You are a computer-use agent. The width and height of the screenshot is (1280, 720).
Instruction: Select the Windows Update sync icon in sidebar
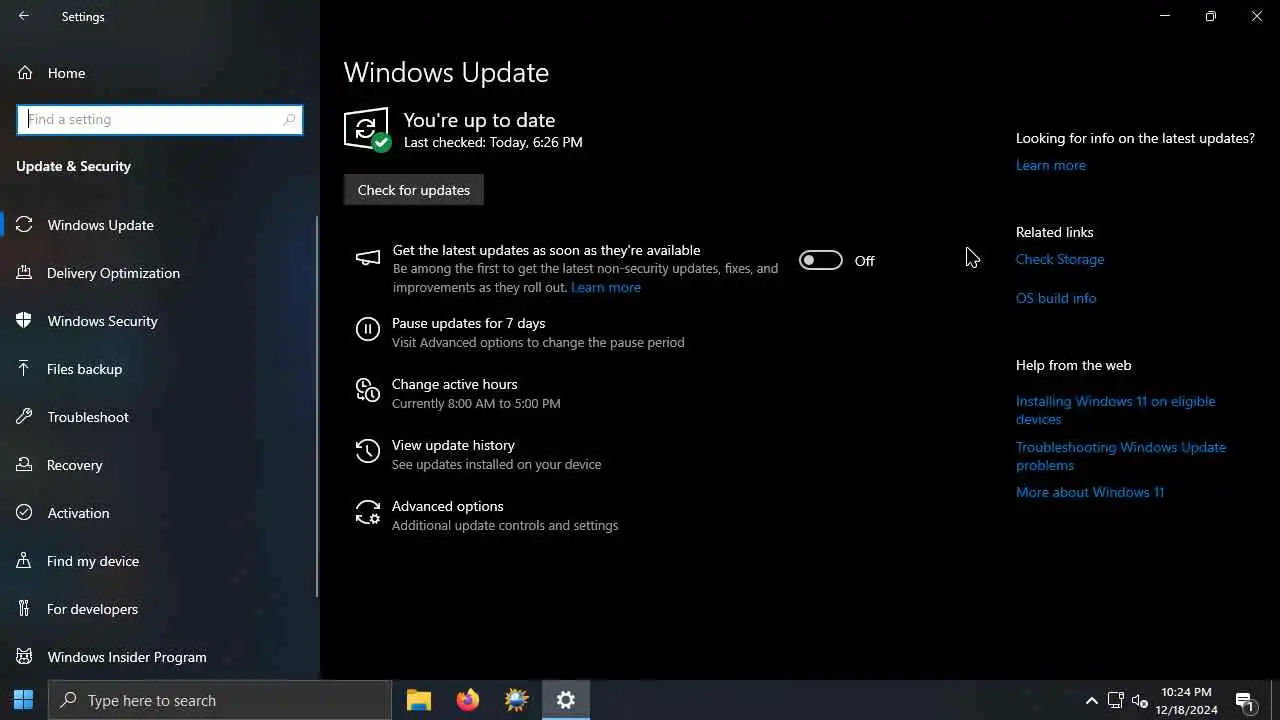25,225
